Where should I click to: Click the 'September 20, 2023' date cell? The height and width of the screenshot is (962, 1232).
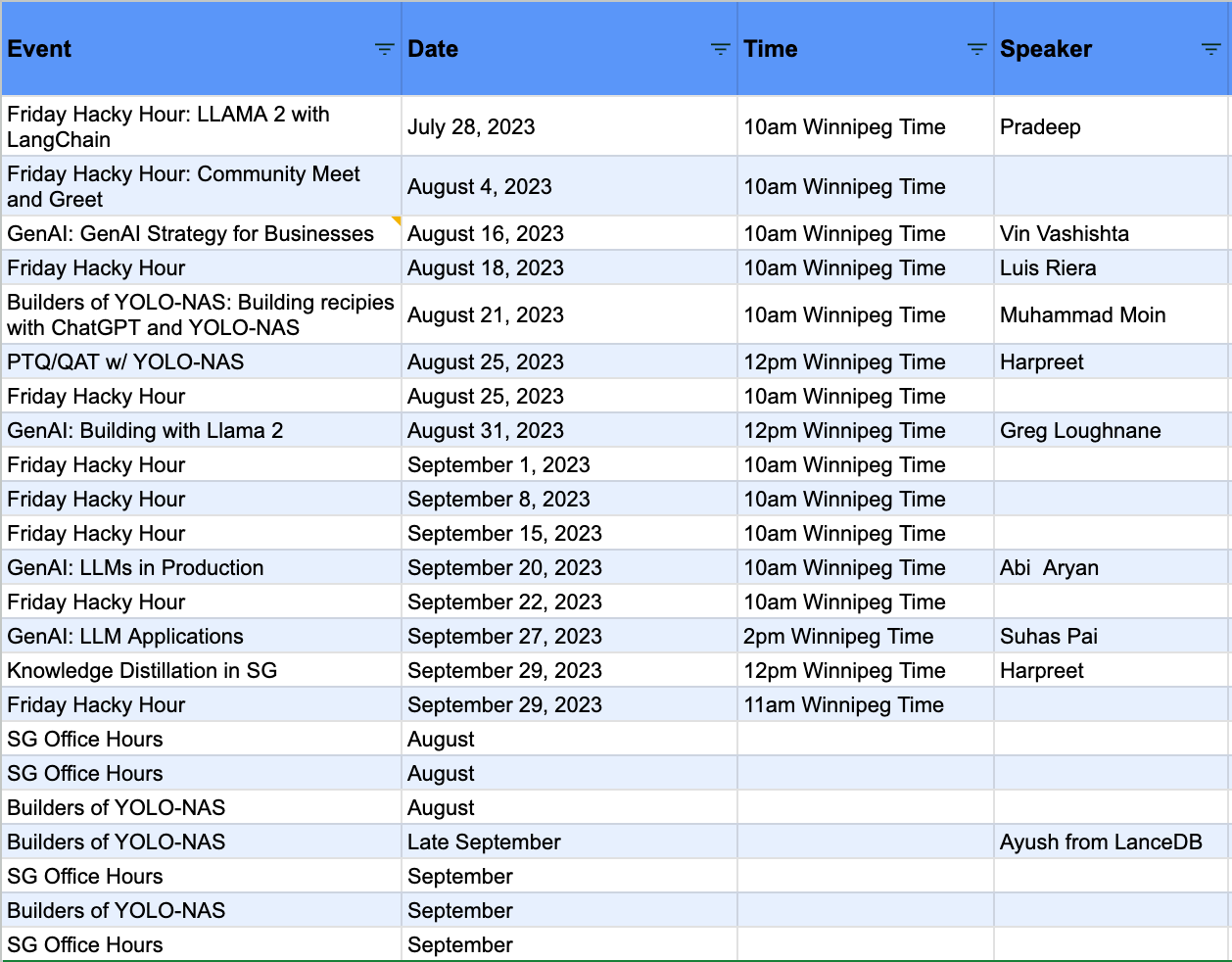point(570,567)
